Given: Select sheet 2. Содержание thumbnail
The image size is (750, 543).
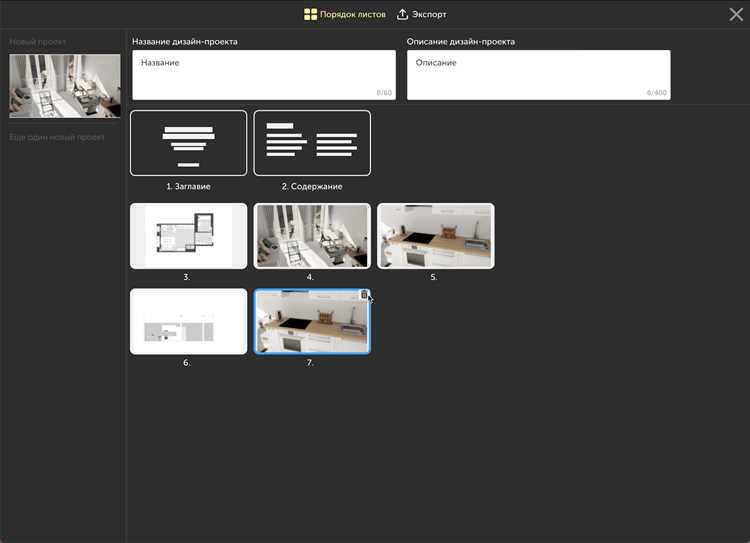Looking at the screenshot, I should pyautogui.click(x=312, y=143).
